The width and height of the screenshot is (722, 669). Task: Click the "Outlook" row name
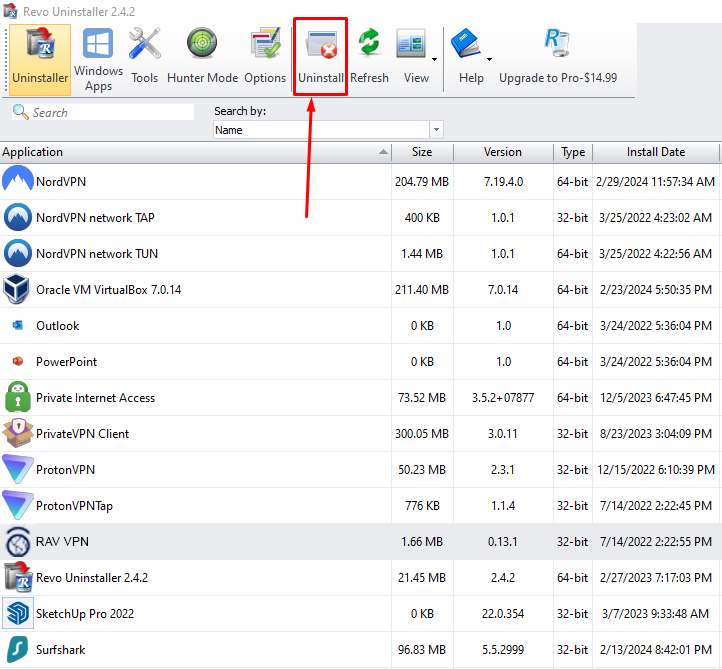point(58,326)
